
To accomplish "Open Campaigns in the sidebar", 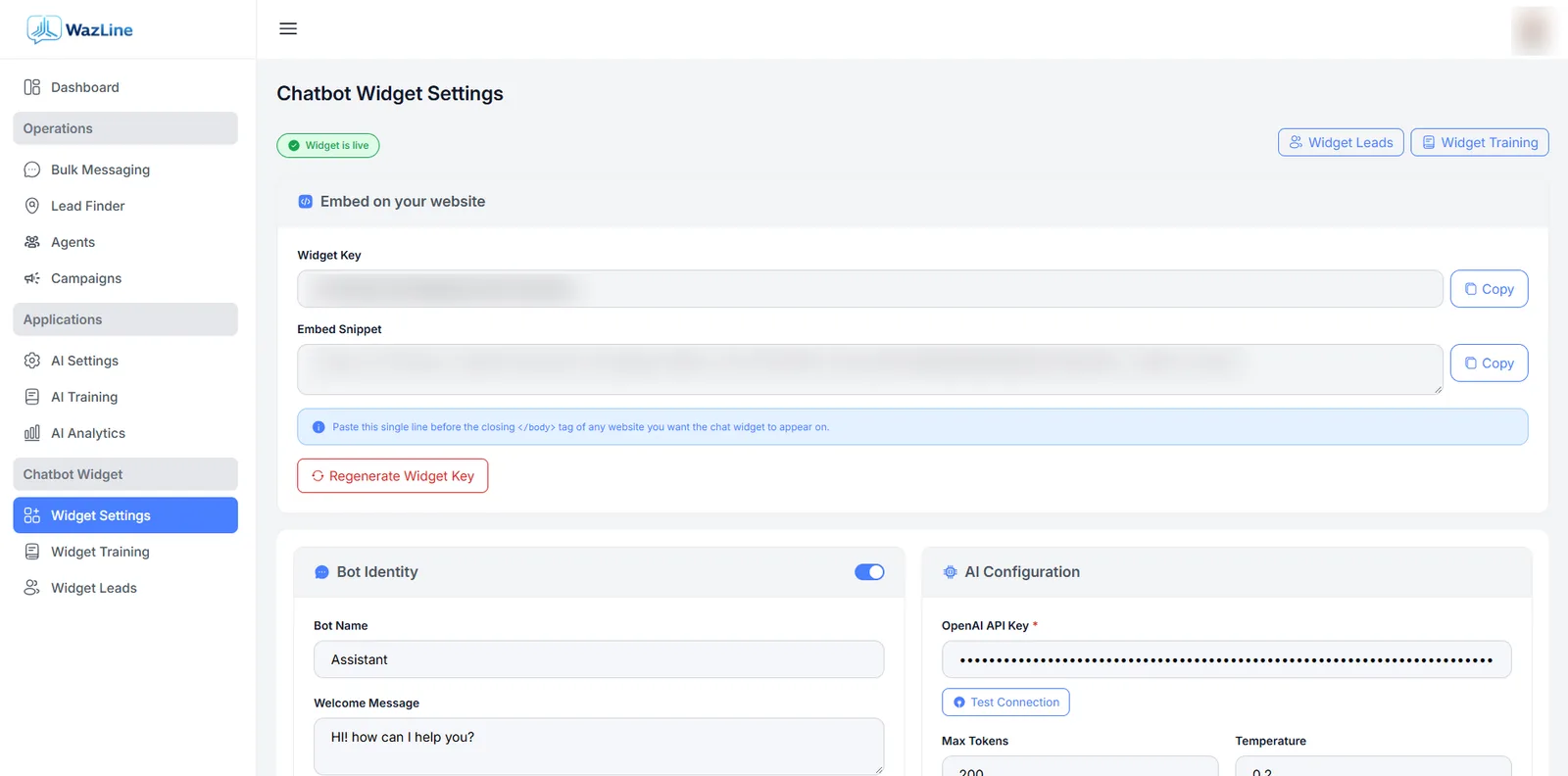I will pyautogui.click(x=125, y=278).
